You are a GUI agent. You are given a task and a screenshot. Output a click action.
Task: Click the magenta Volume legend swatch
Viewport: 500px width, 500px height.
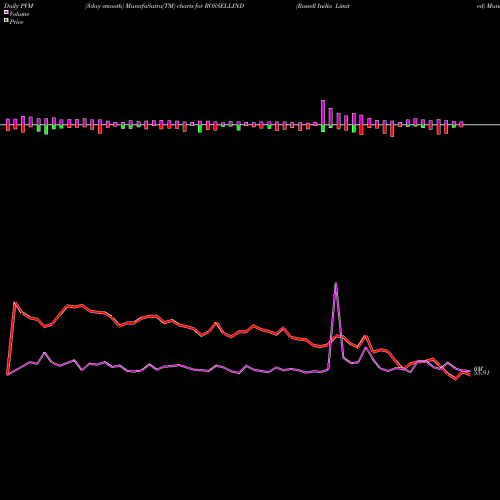point(6,12)
